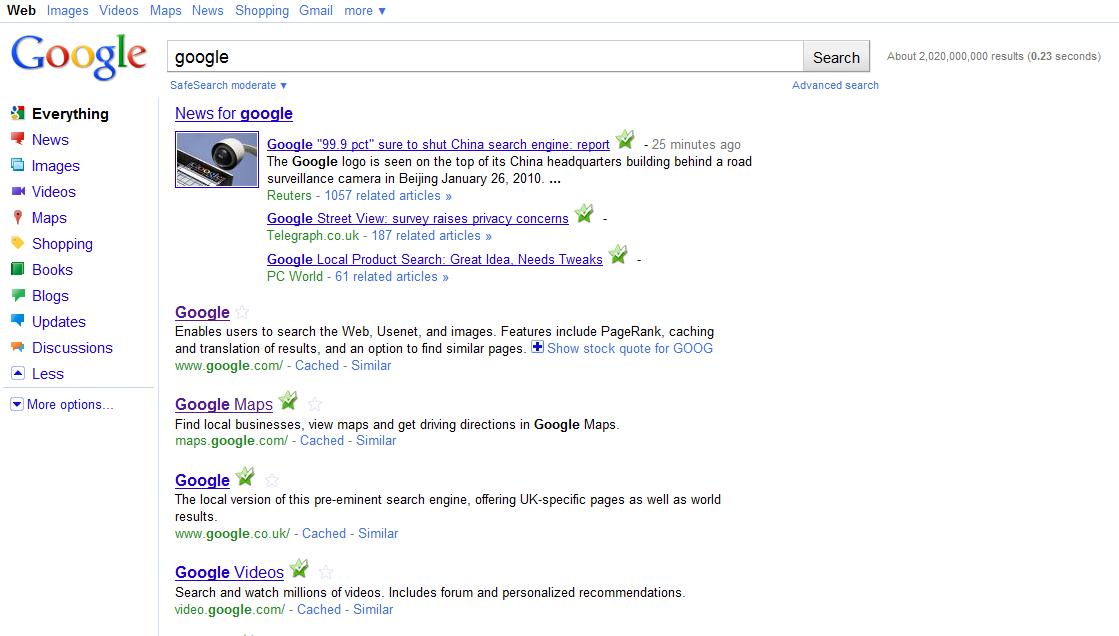Click the Everything sidebar icon
The image size is (1119, 636).
tap(18, 113)
